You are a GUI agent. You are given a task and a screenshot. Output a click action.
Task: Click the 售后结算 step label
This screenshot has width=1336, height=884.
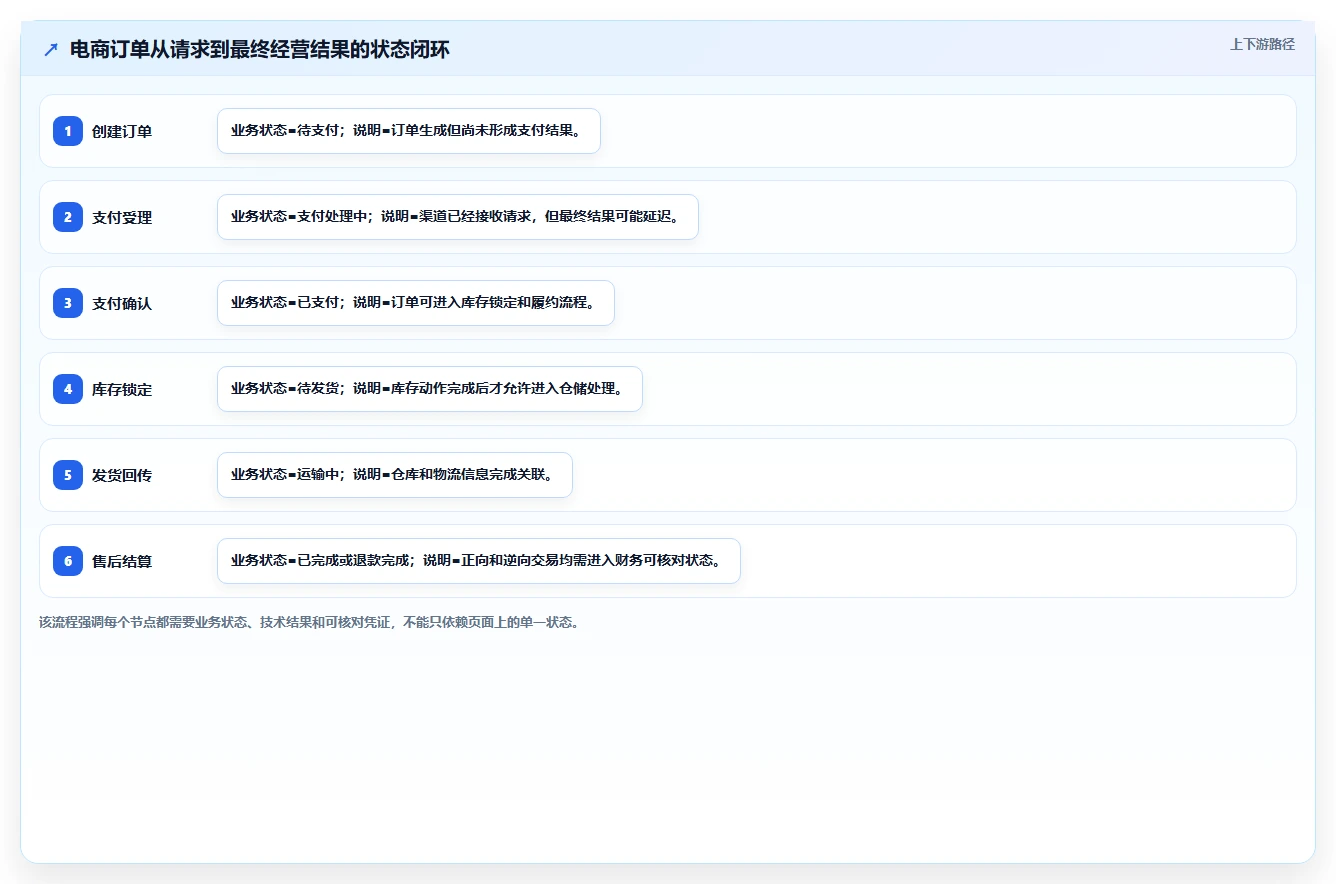pos(122,561)
